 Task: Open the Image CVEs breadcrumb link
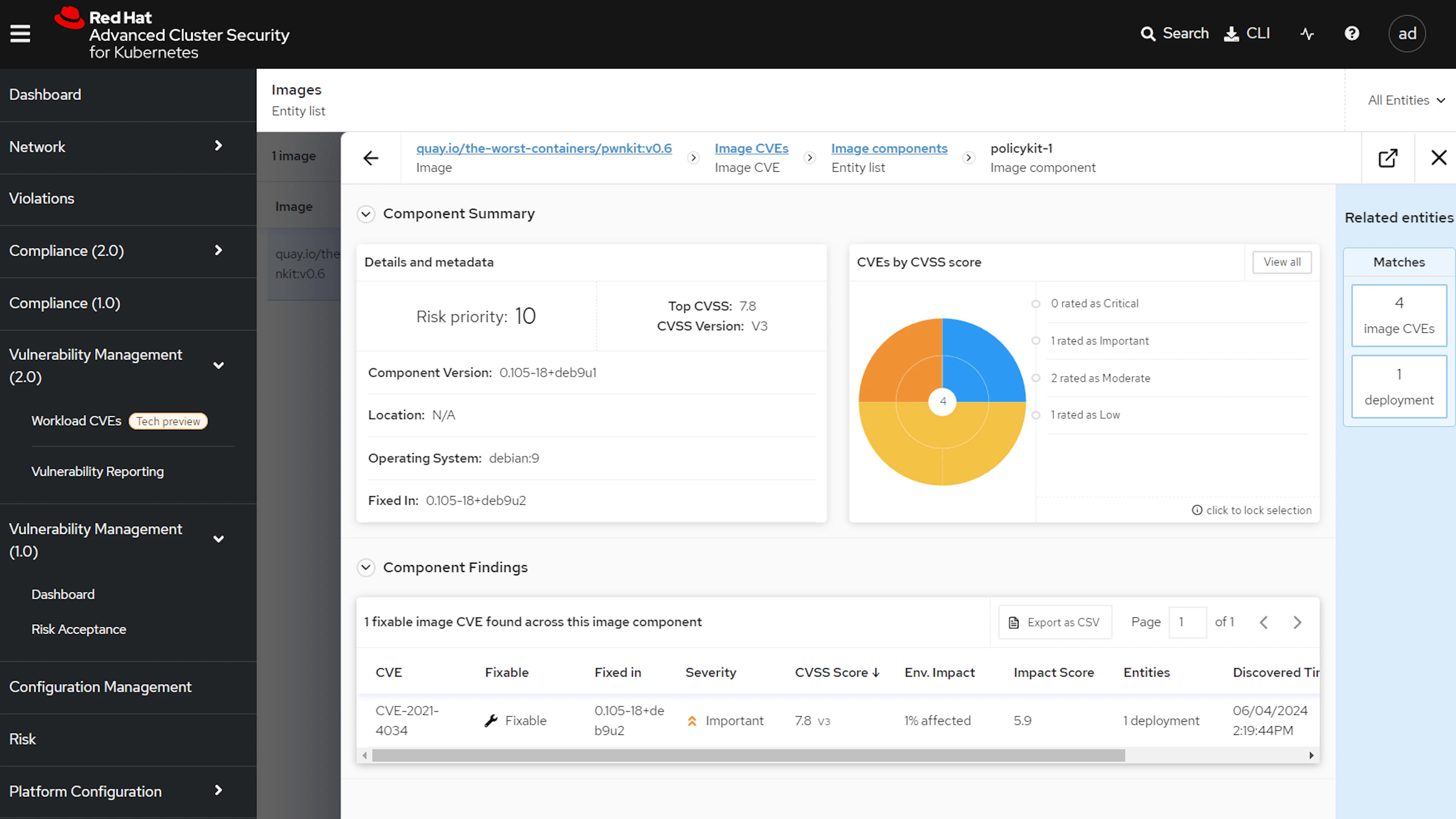751,149
